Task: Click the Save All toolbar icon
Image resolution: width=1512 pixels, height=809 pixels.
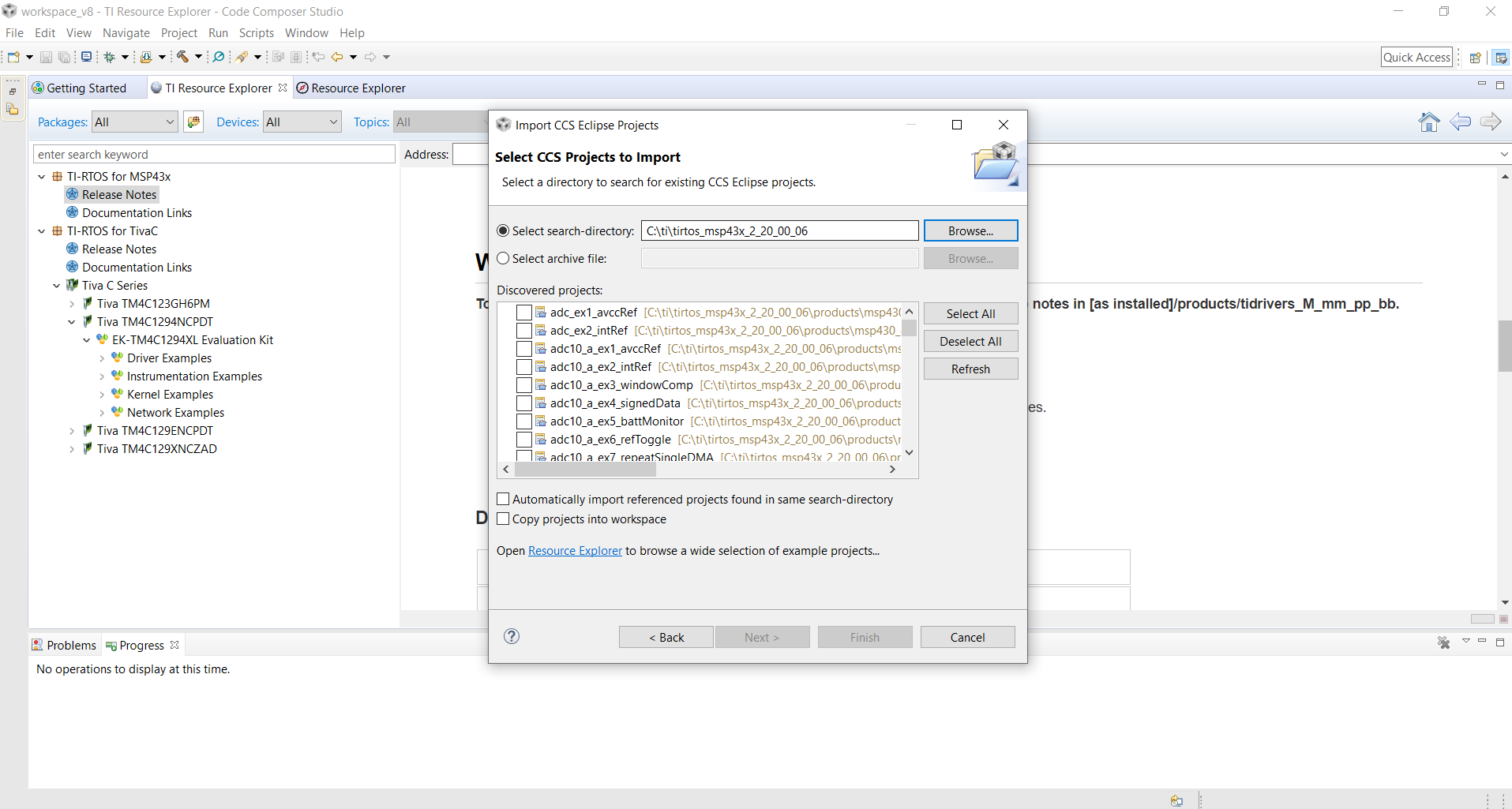Action: point(64,57)
